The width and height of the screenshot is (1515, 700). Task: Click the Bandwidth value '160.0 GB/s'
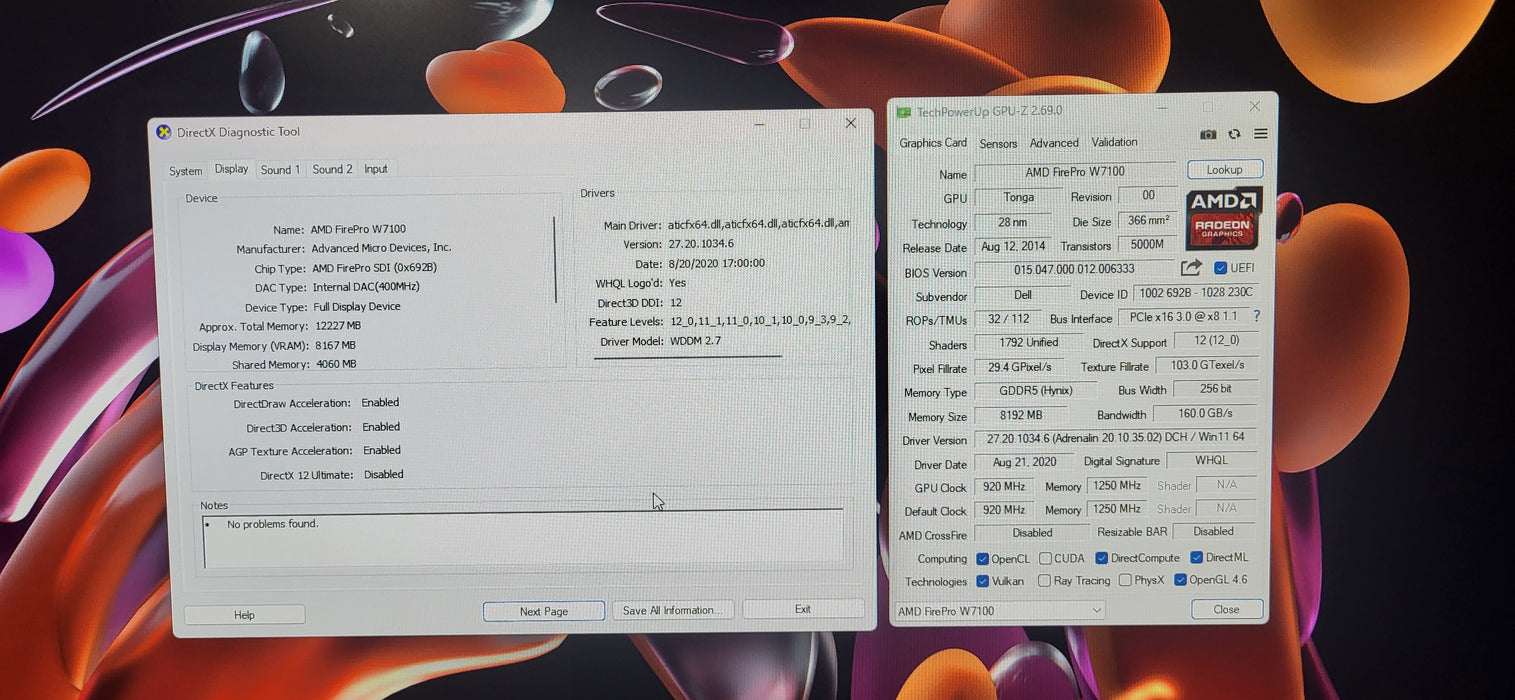[1205, 413]
